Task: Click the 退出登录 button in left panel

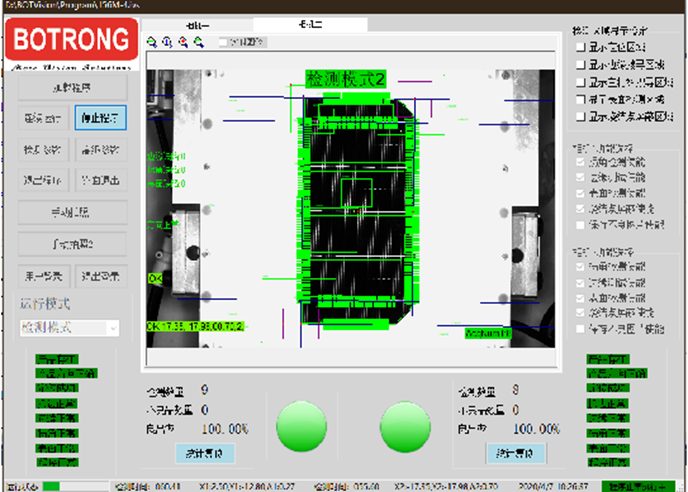Action: (100, 276)
